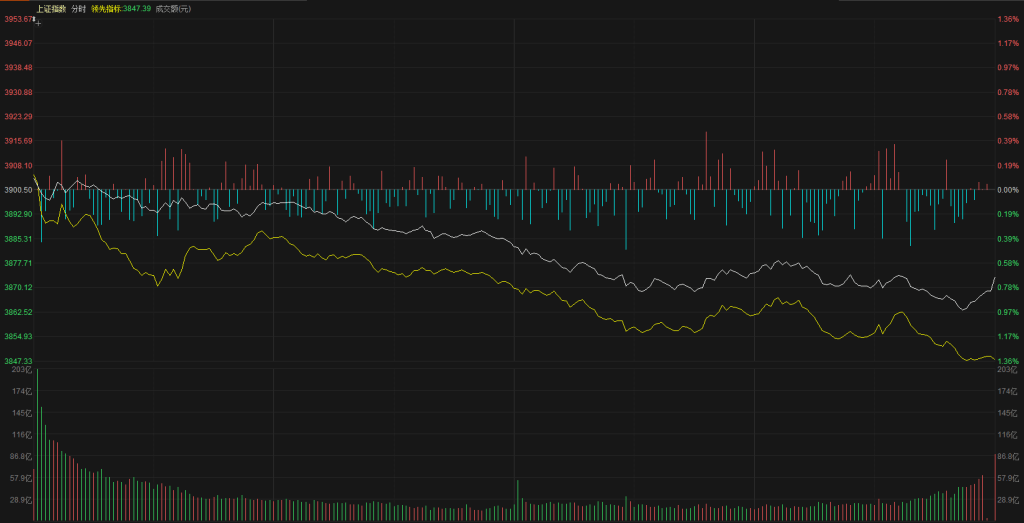
Task: Select the 分时 intraday chart label
Action: click(x=79, y=8)
